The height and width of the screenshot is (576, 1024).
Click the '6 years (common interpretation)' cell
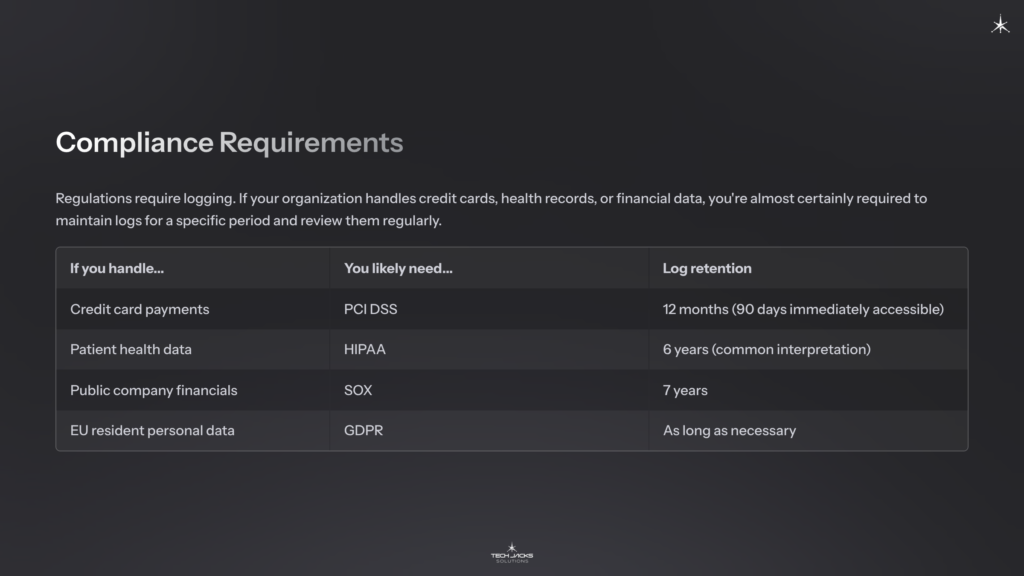coord(766,349)
